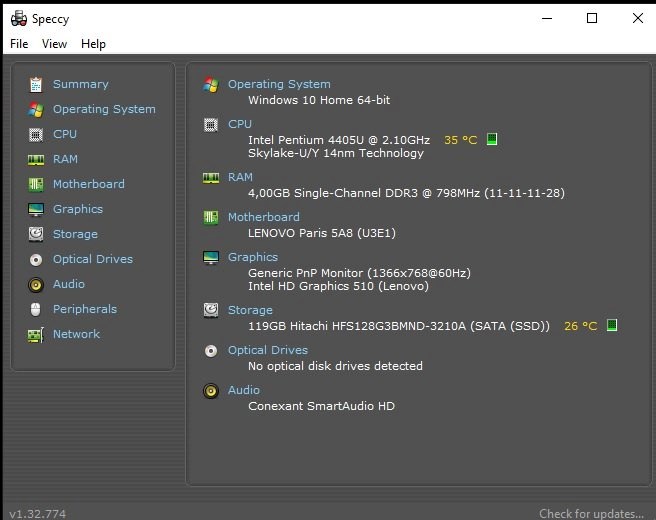Select Operating System in the sidebar
Screen dimensions: 656x520
[104, 109]
